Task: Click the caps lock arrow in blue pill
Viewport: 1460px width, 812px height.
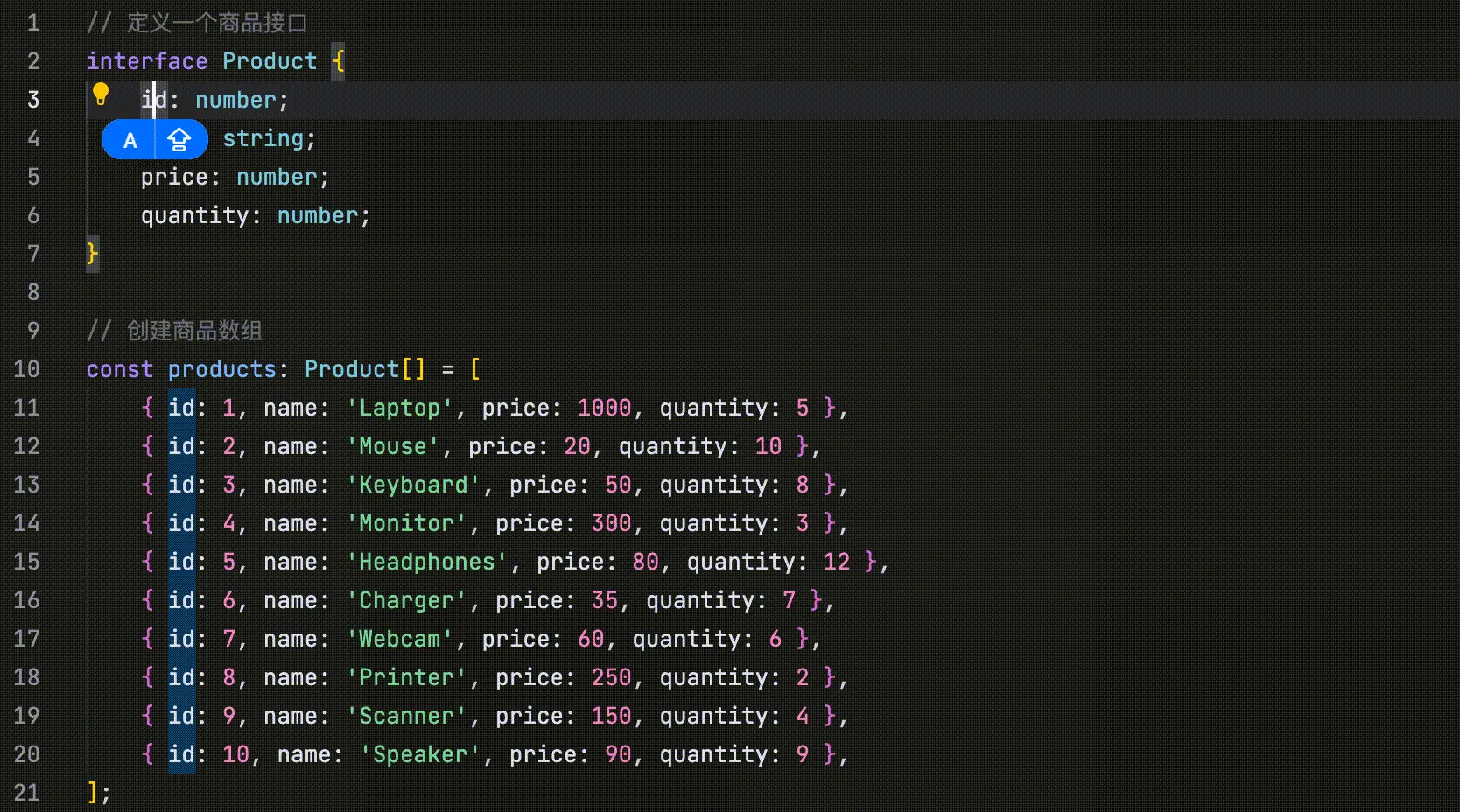Action: click(179, 140)
